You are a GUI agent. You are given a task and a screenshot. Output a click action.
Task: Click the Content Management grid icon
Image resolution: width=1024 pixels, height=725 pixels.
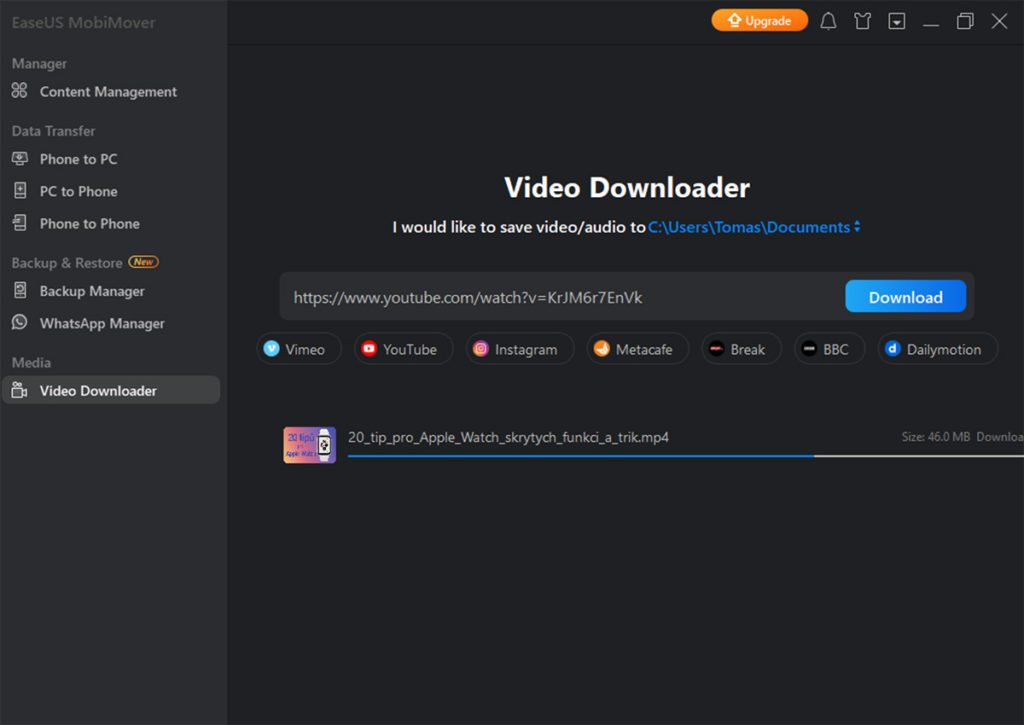point(20,91)
